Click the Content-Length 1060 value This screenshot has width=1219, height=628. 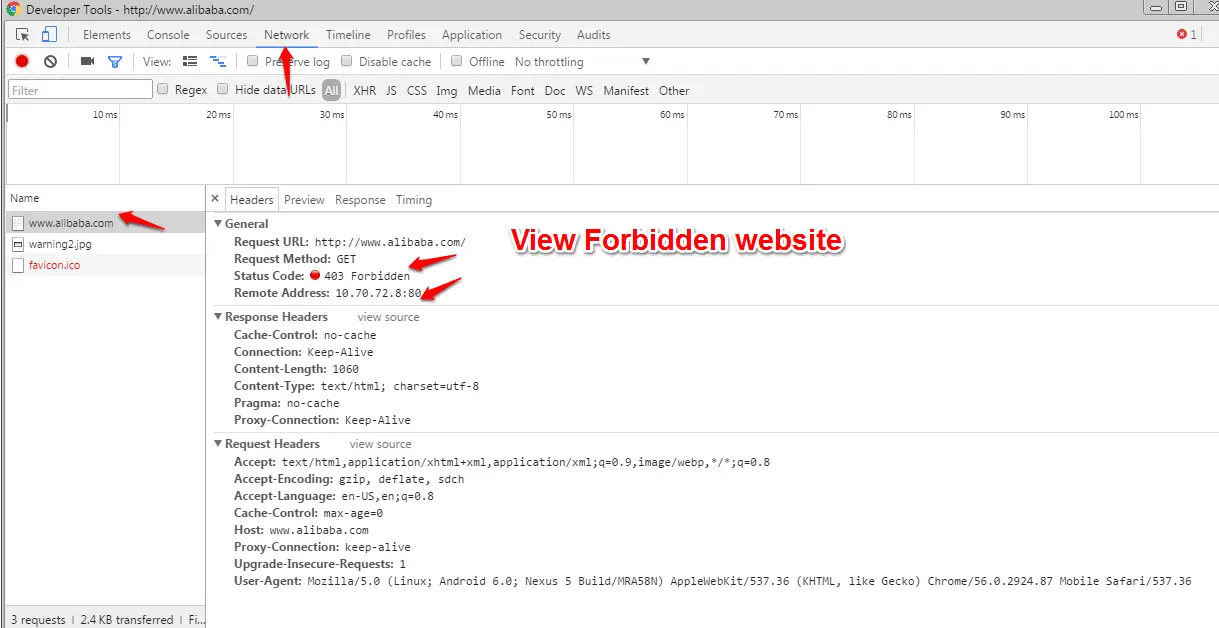pyautogui.click(x=346, y=369)
